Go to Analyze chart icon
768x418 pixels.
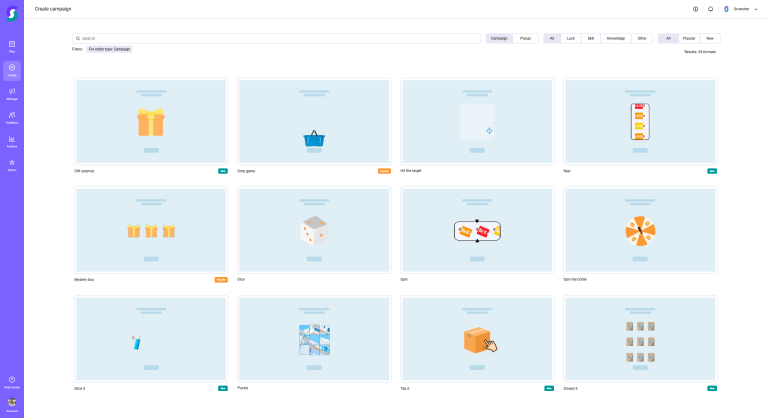12,140
